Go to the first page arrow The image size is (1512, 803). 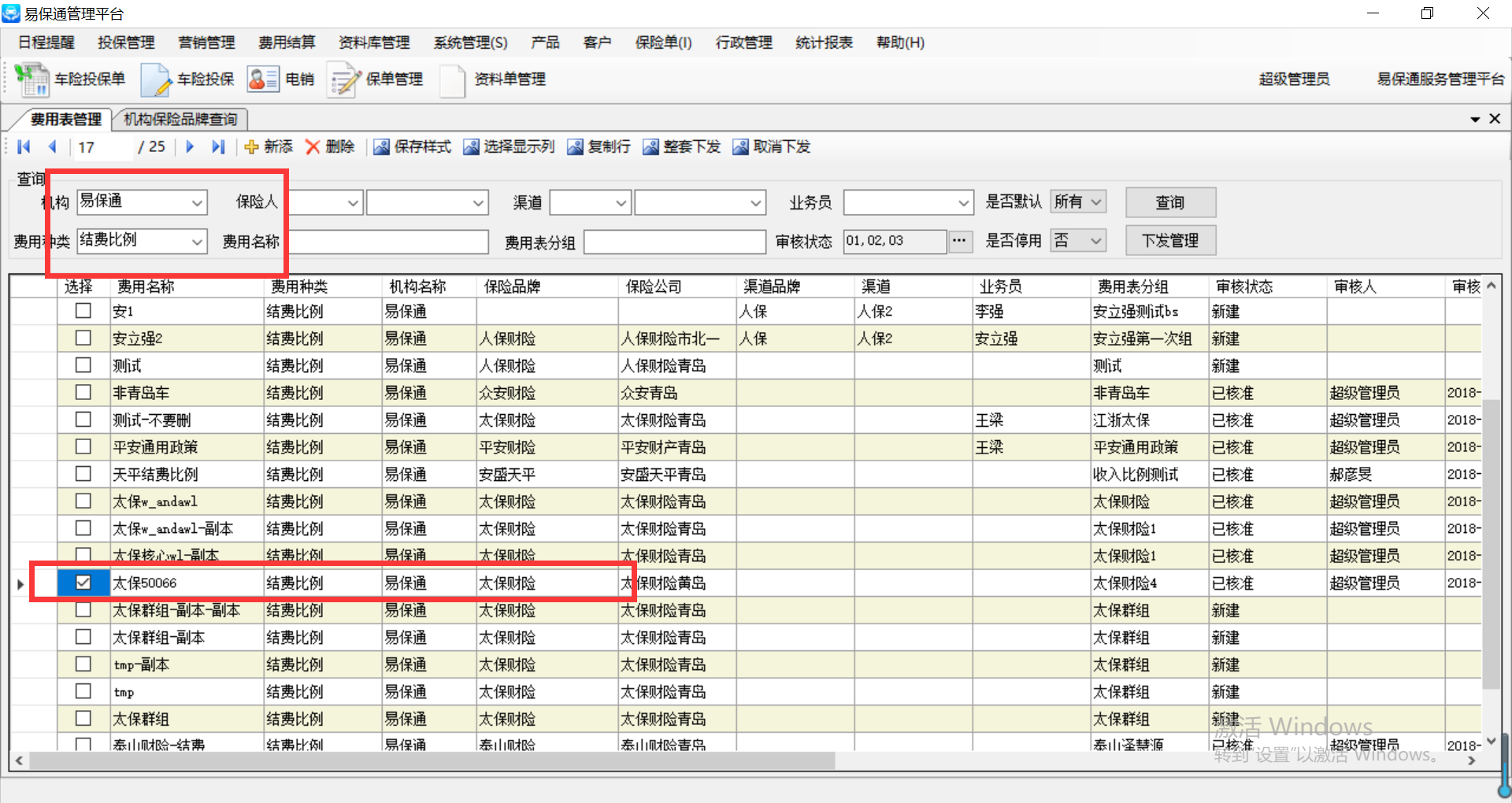click(24, 147)
